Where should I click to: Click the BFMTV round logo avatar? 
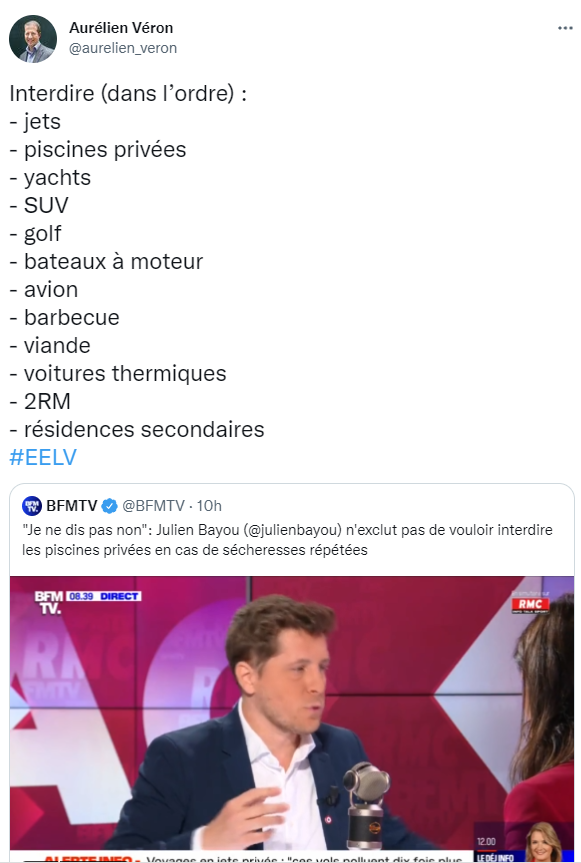pos(32,505)
